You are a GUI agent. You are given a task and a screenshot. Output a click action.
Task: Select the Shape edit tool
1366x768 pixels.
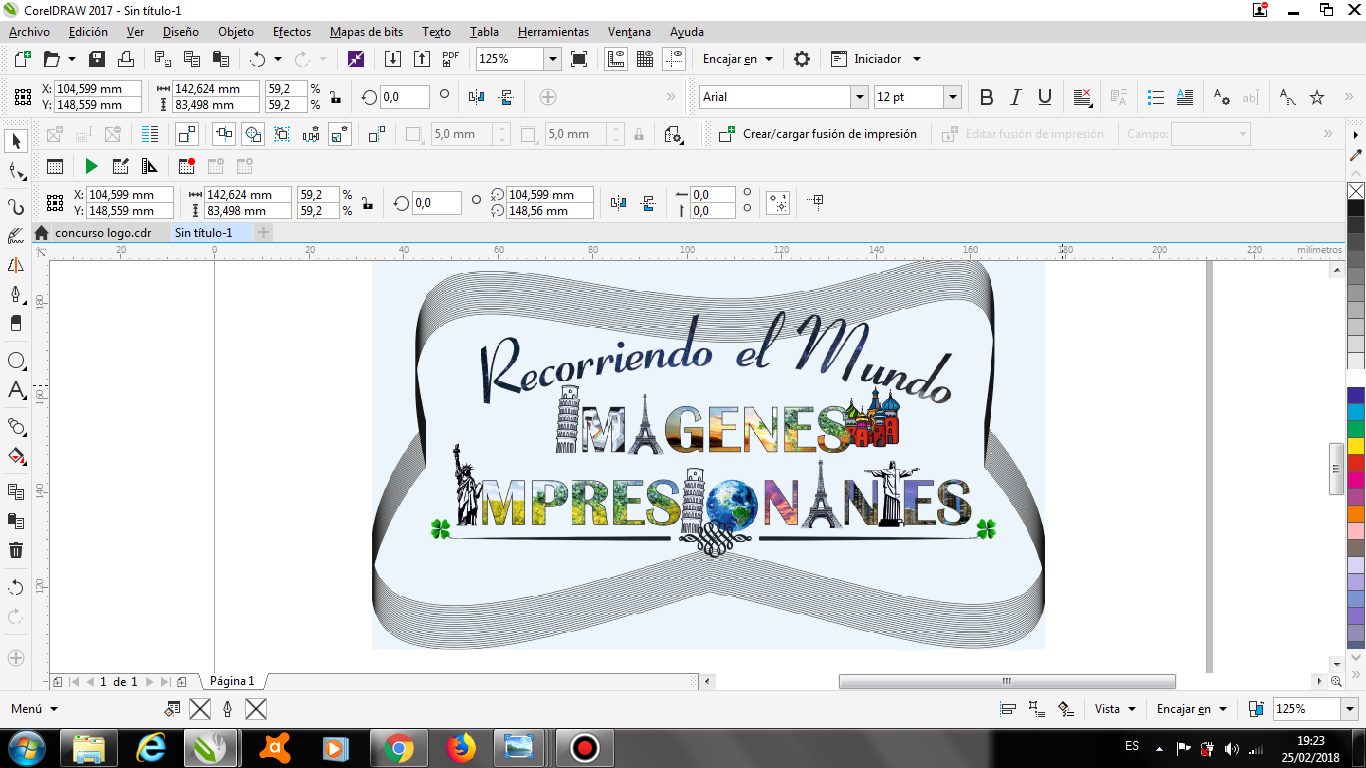(15, 172)
